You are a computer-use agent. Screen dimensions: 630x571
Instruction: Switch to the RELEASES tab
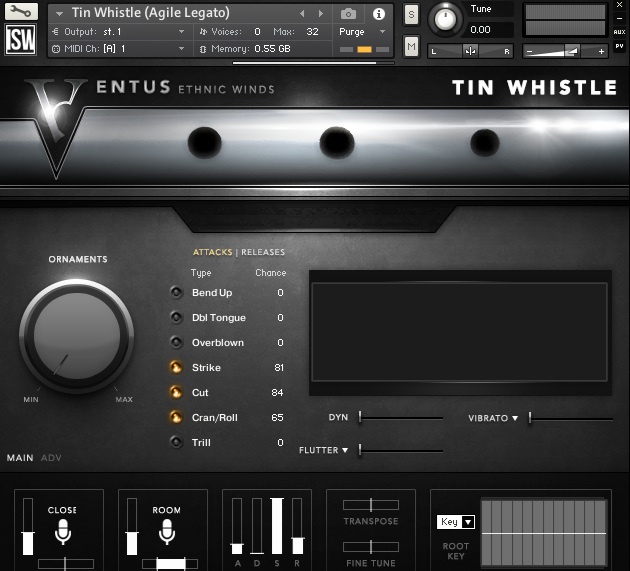(x=263, y=252)
